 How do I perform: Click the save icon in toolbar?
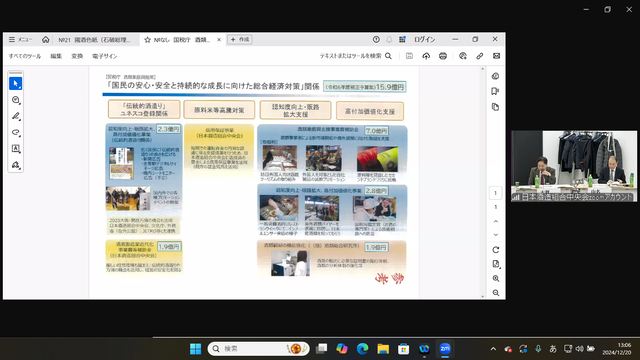409,56
